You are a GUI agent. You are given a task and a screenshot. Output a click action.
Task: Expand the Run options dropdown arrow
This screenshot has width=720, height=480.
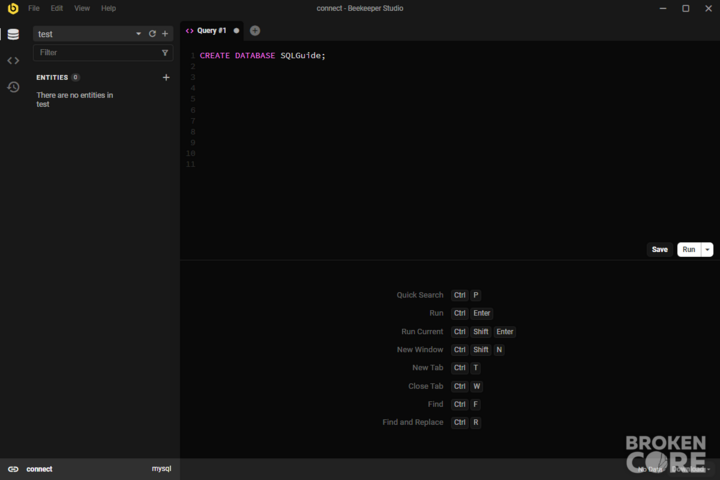(707, 249)
